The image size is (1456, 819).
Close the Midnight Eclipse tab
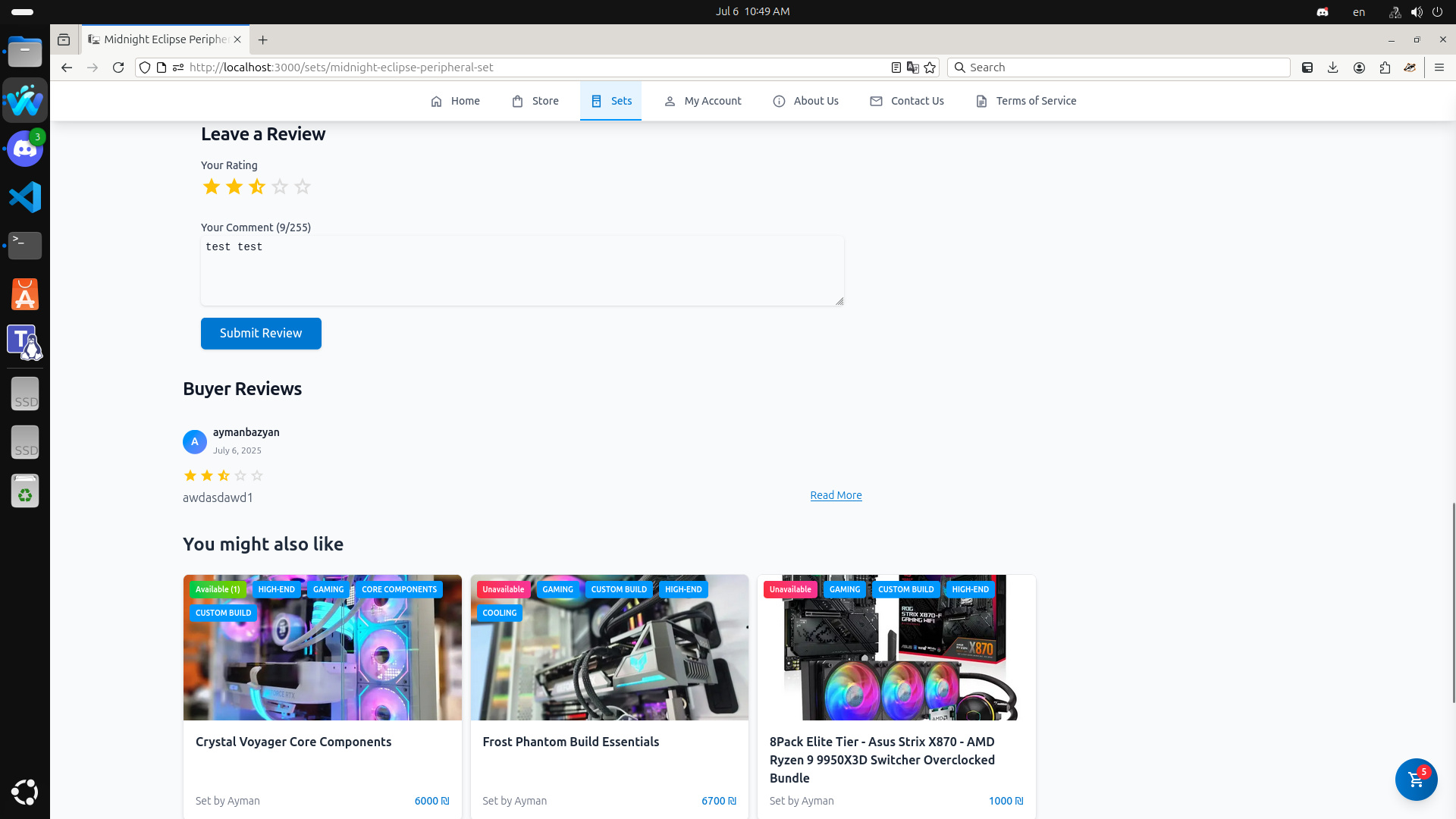click(x=237, y=39)
